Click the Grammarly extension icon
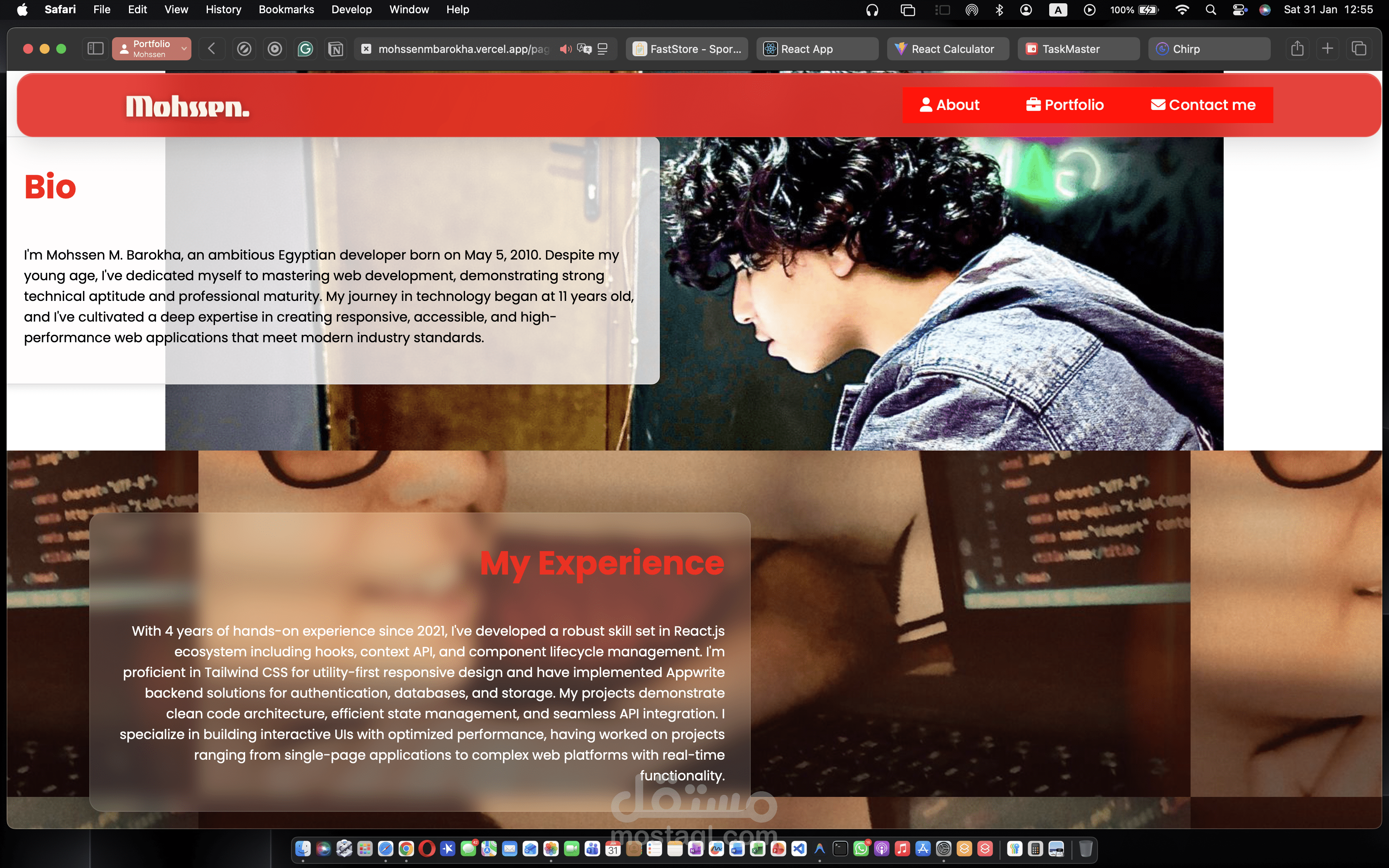 (305, 49)
